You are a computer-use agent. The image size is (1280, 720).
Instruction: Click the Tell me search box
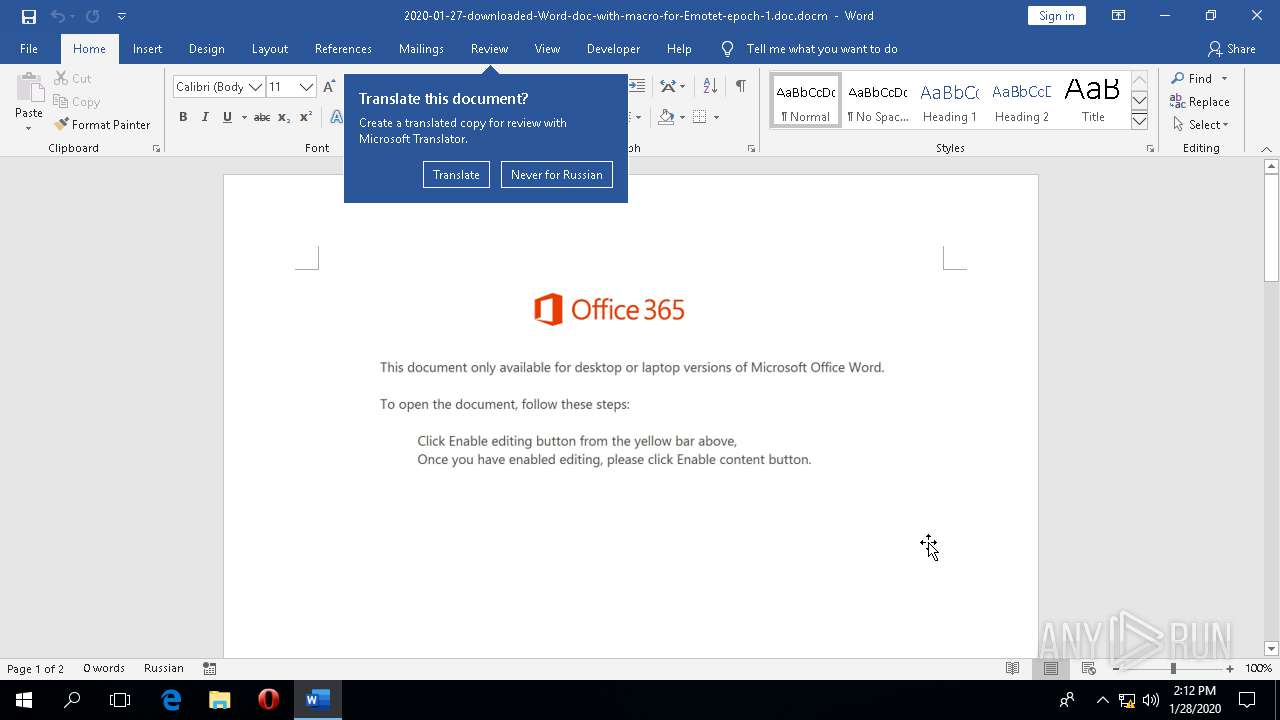(821, 49)
